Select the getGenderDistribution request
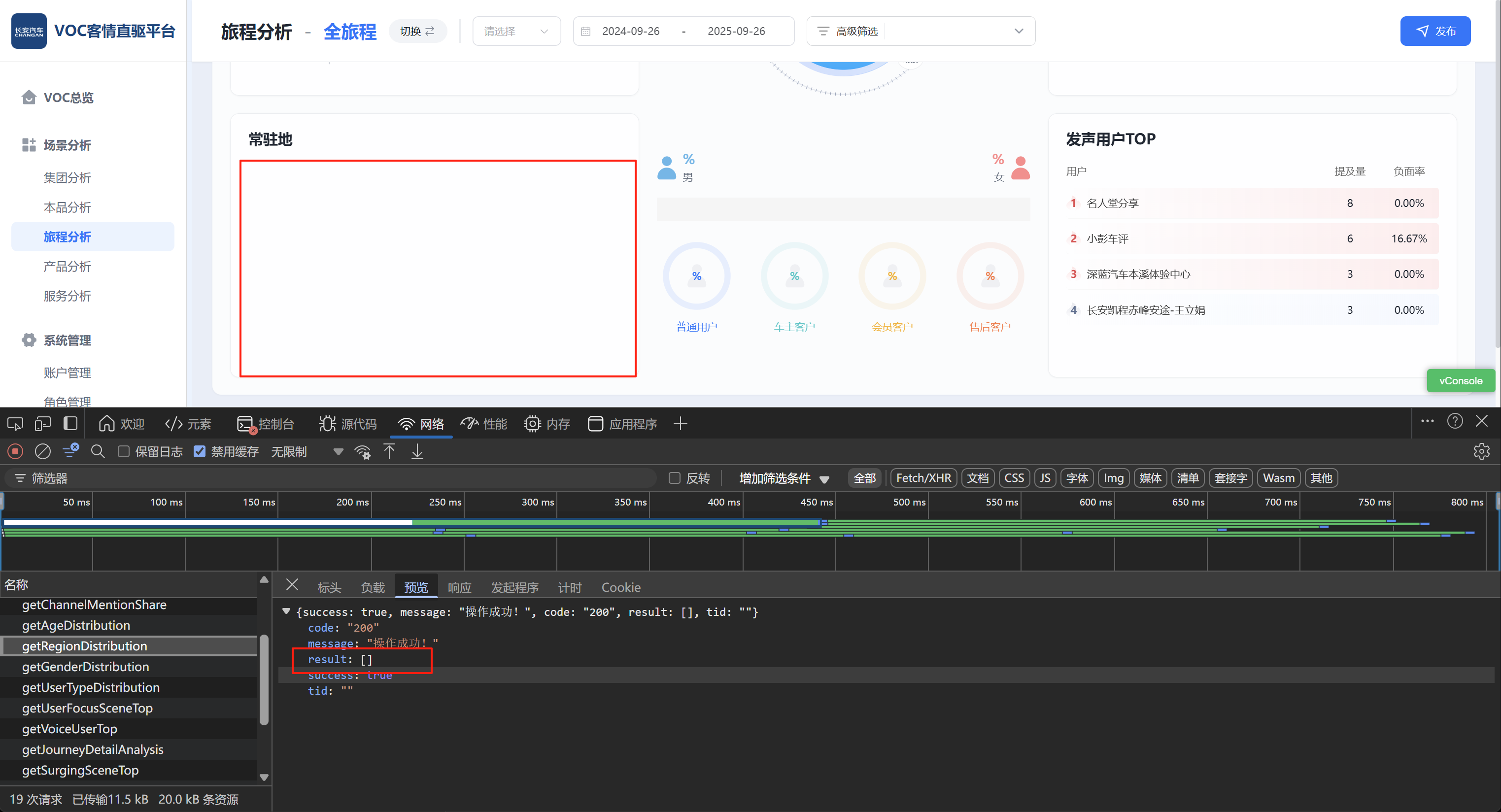 86,666
